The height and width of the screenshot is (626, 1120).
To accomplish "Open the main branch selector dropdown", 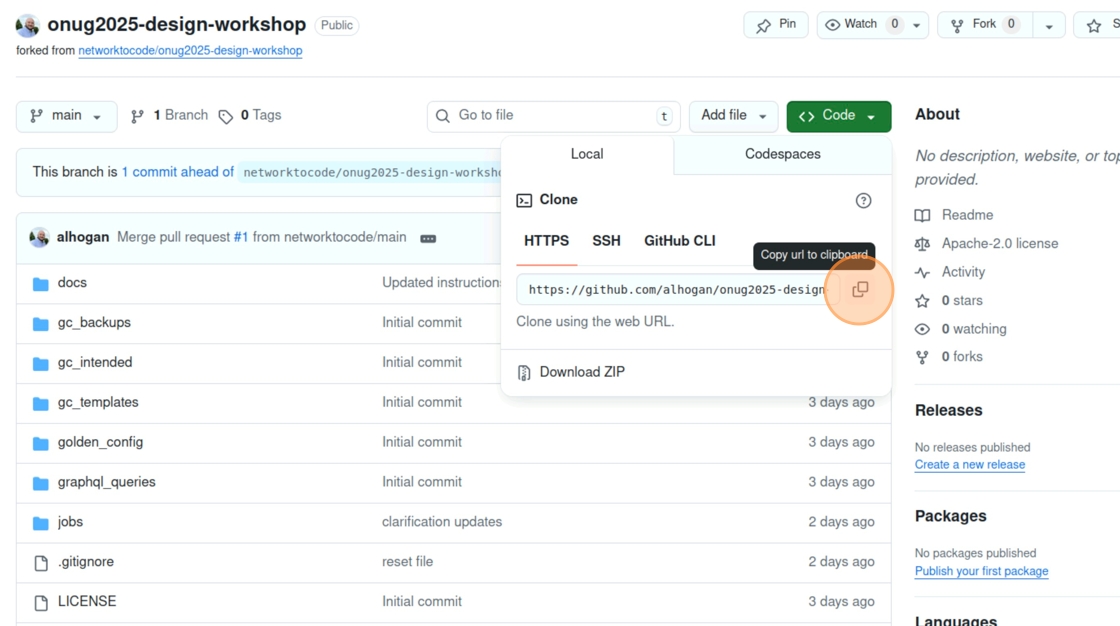I will click(x=66, y=116).
